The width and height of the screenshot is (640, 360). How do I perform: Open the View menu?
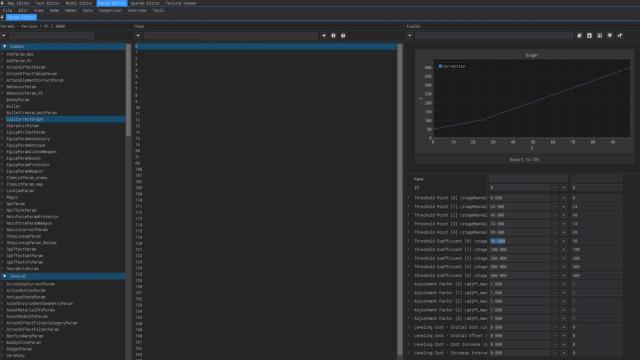click(38, 11)
